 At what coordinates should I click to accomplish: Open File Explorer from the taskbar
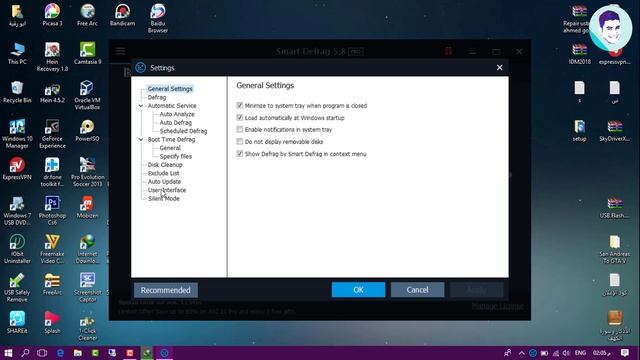point(78,353)
